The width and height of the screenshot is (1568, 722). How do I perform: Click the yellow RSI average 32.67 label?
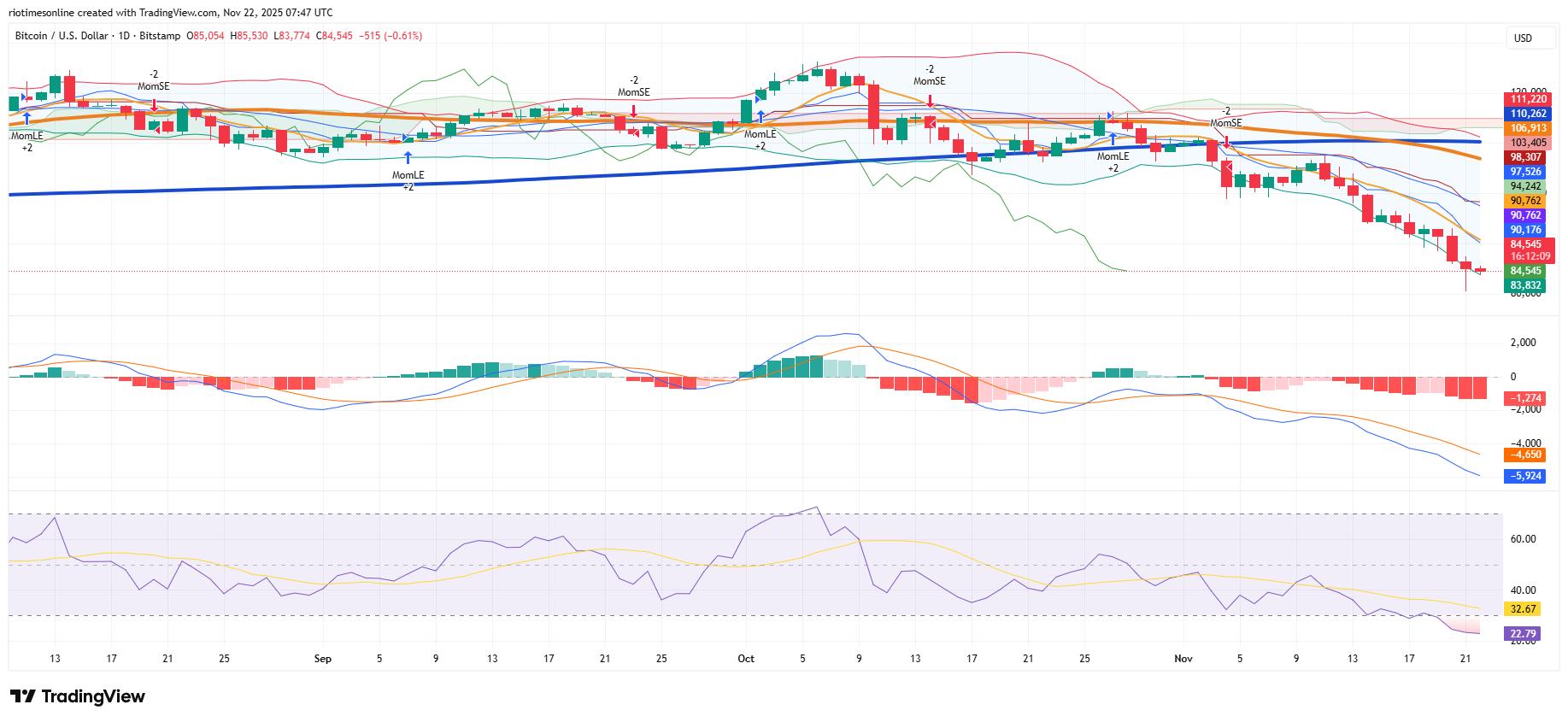[x=1523, y=609]
